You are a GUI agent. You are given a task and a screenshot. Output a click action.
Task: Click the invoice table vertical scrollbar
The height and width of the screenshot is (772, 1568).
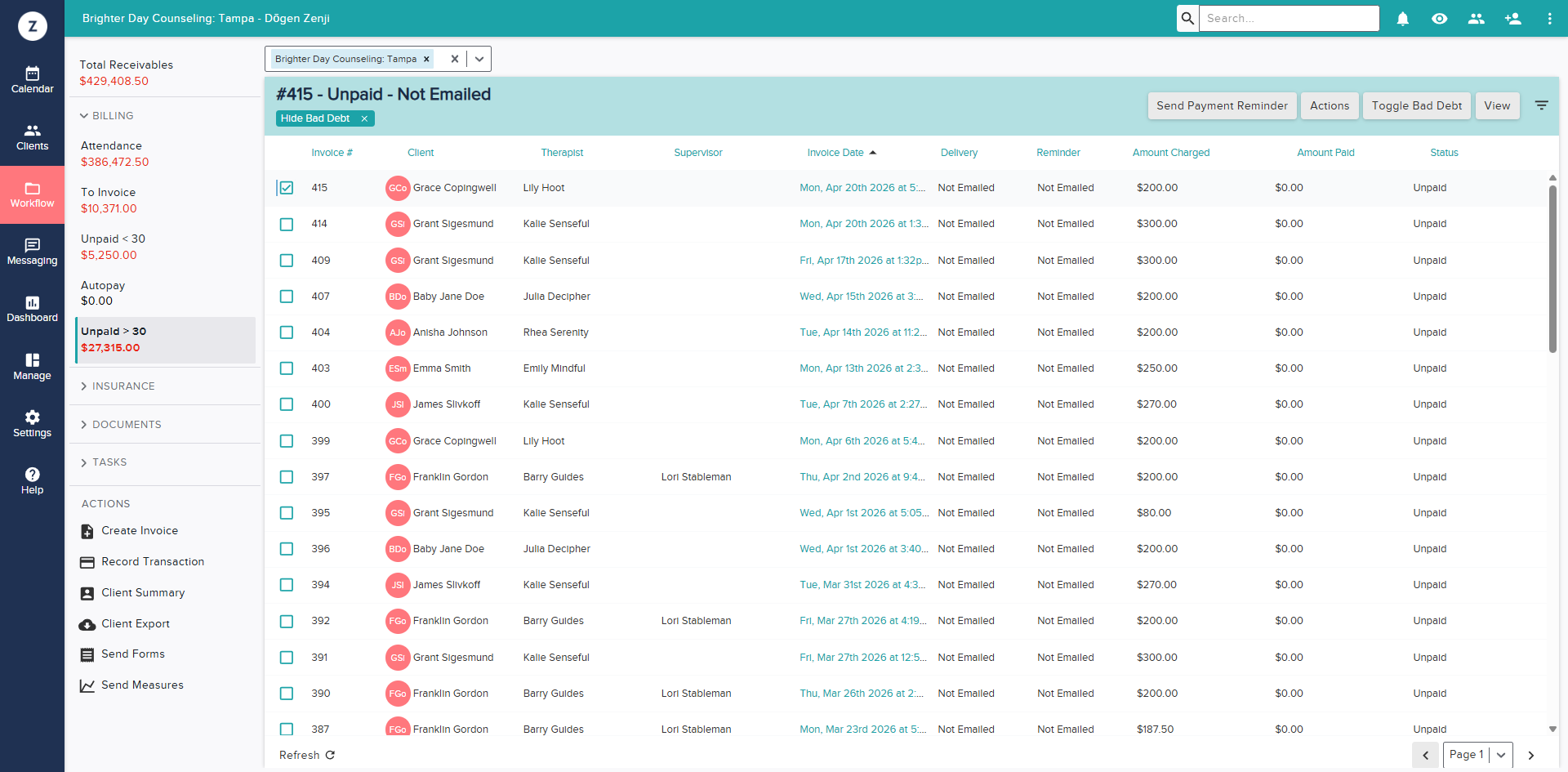coord(1552,270)
